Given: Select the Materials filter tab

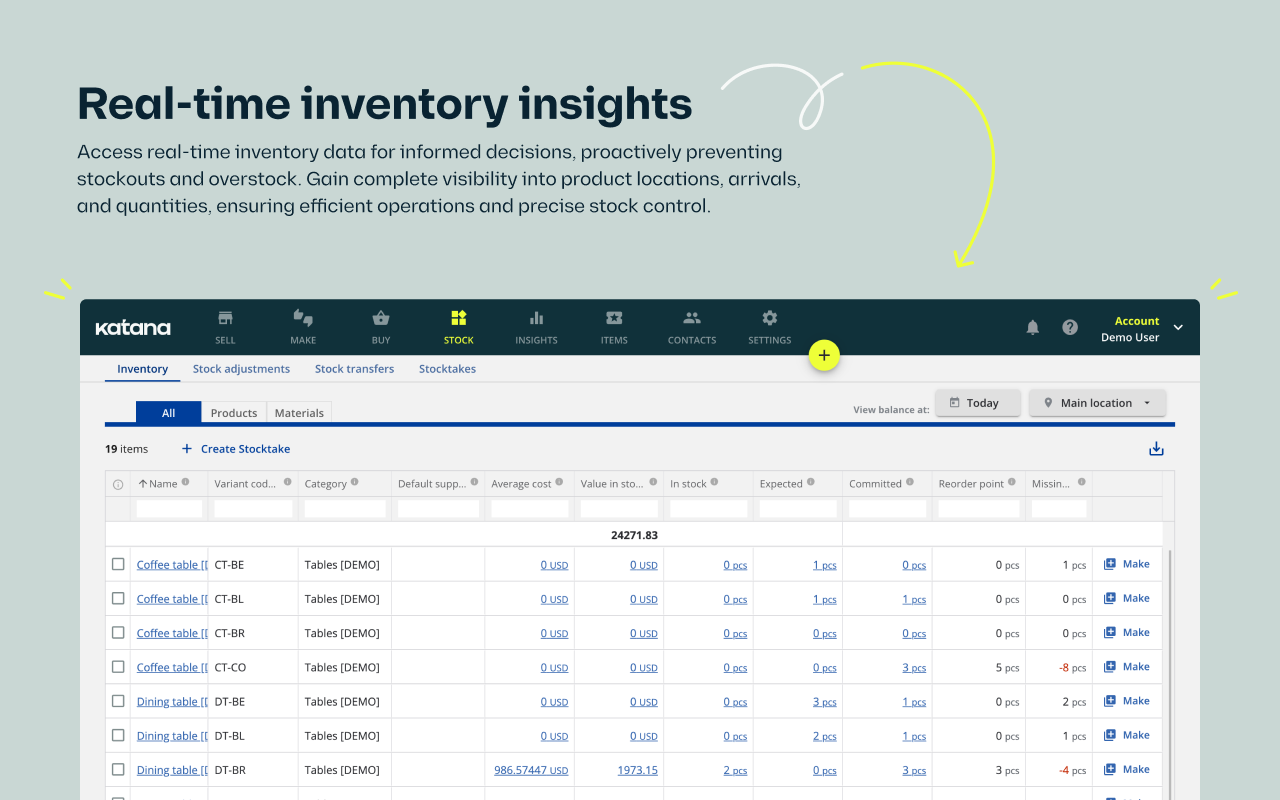Looking at the screenshot, I should pyautogui.click(x=299, y=413).
